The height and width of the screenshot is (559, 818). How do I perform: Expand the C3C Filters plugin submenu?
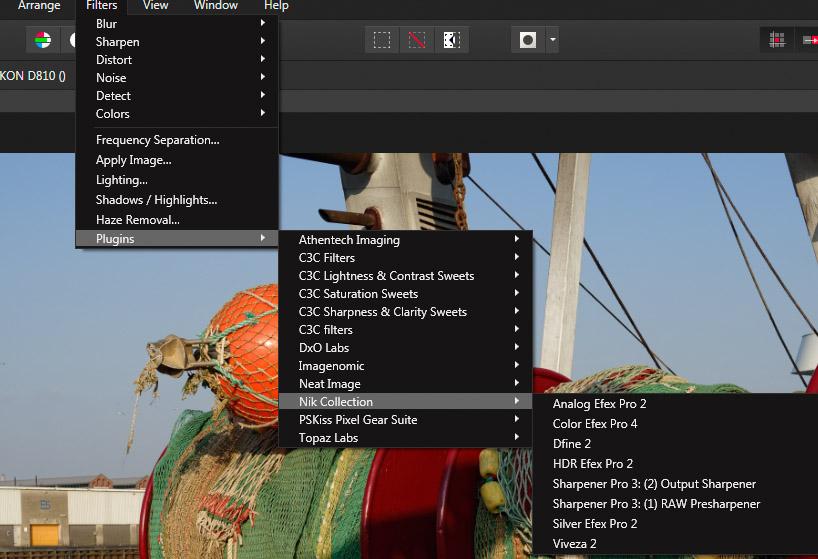coord(405,258)
